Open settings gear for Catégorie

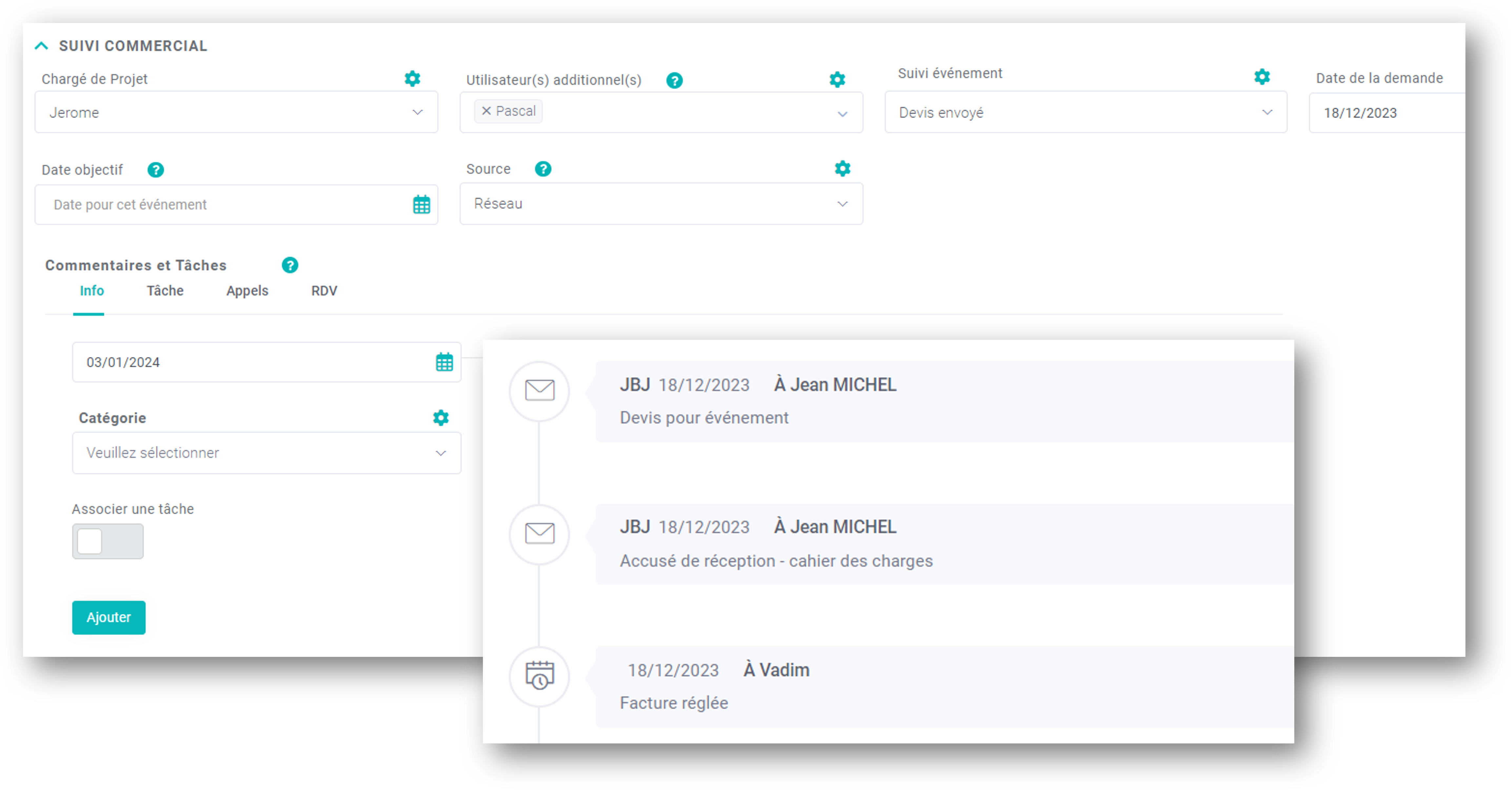point(441,418)
